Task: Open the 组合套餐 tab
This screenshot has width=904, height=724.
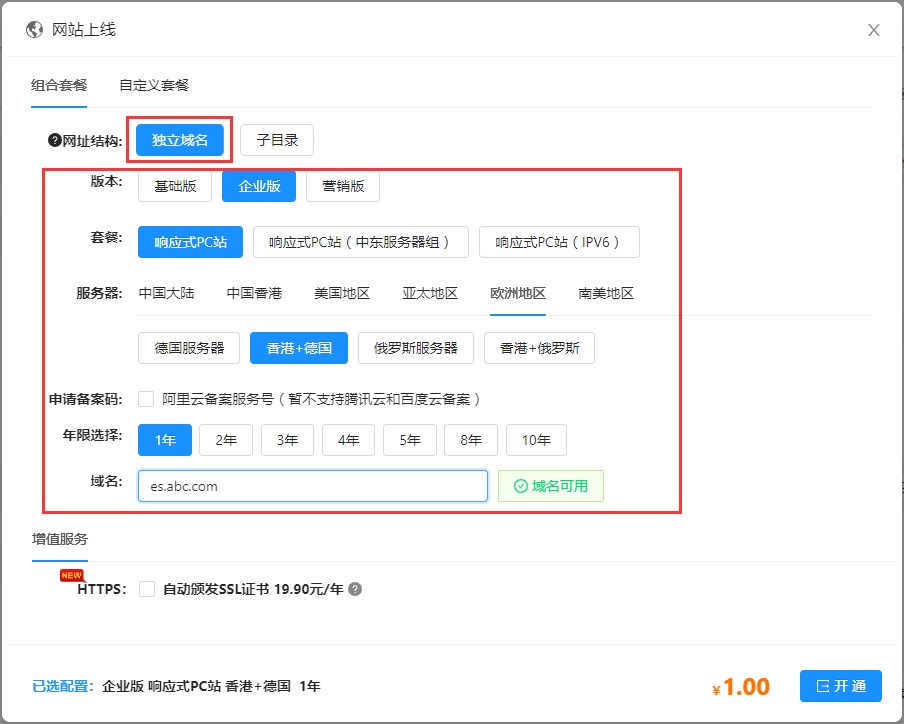Action: [59, 85]
